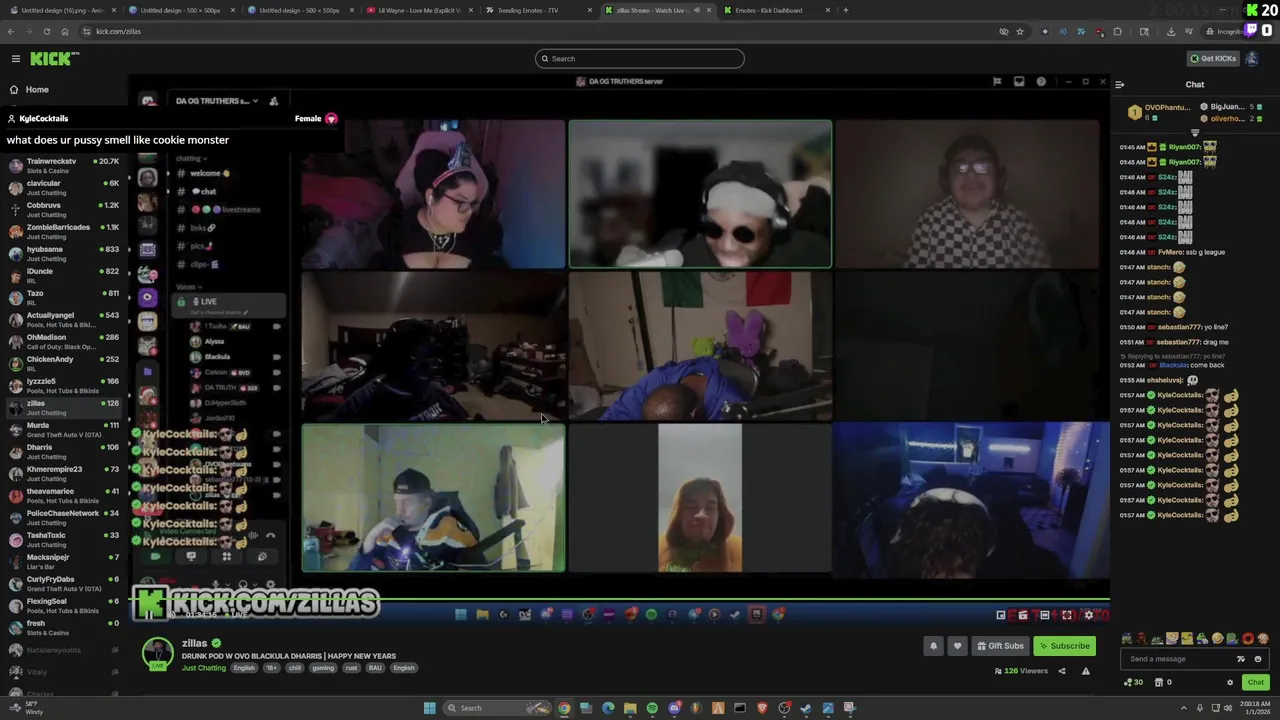Image resolution: width=1280 pixels, height=720 pixels.
Task: Bookmark this page with the star icon
Action: (1020, 31)
